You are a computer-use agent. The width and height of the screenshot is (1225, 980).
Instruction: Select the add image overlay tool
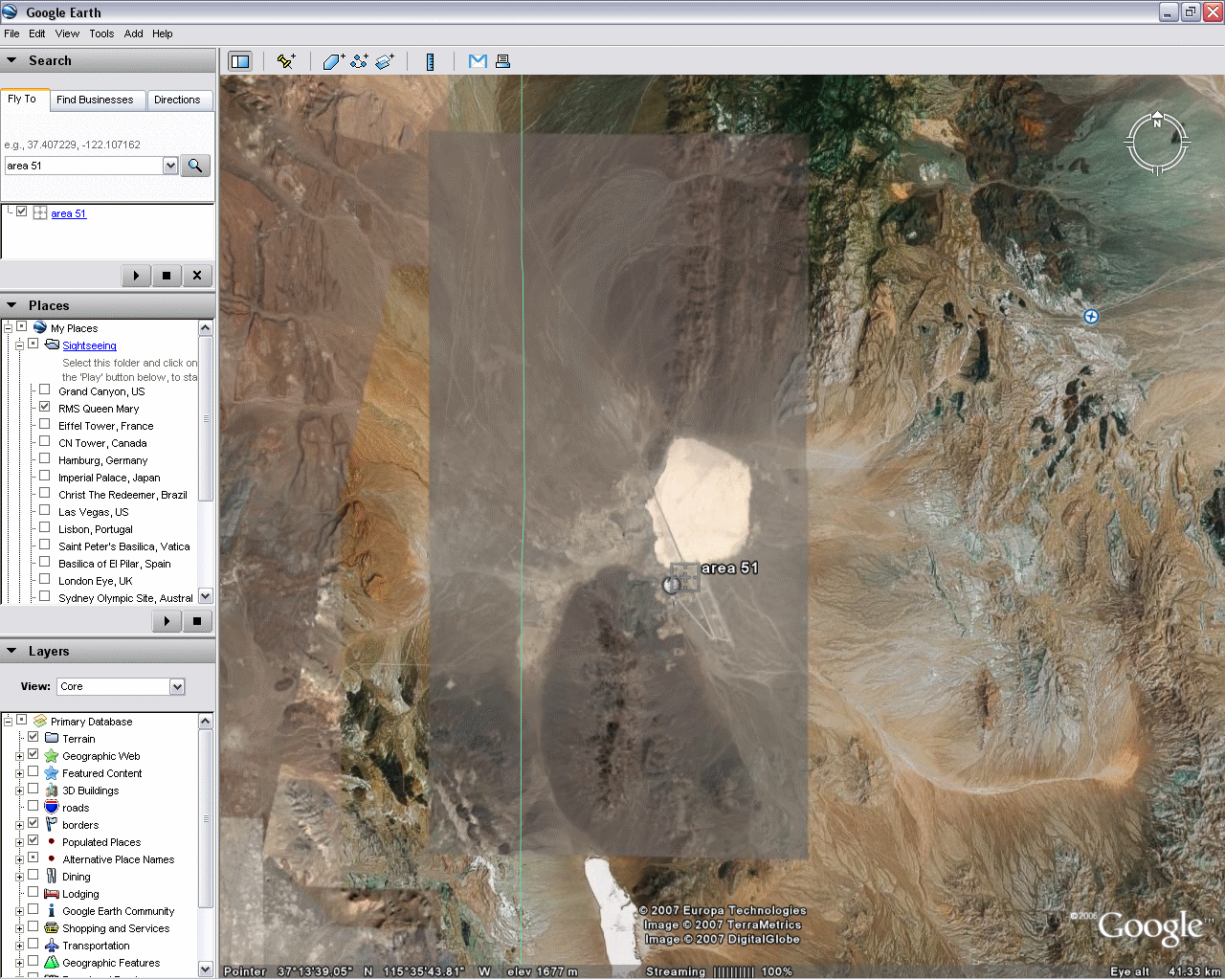pos(385,61)
